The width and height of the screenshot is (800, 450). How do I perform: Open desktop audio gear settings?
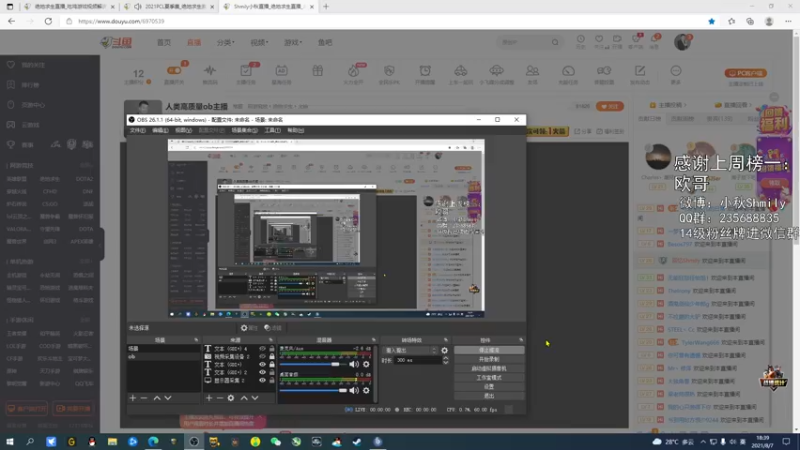click(x=366, y=391)
